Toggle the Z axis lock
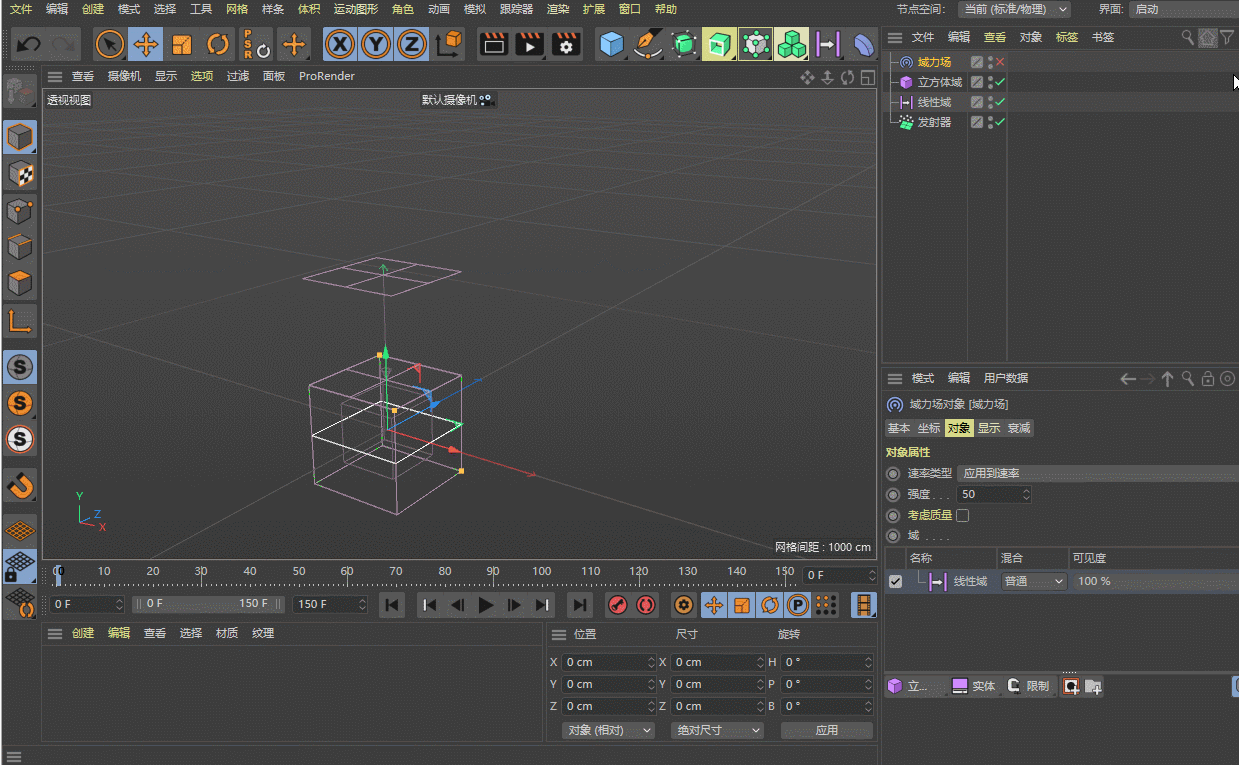 pyautogui.click(x=411, y=45)
